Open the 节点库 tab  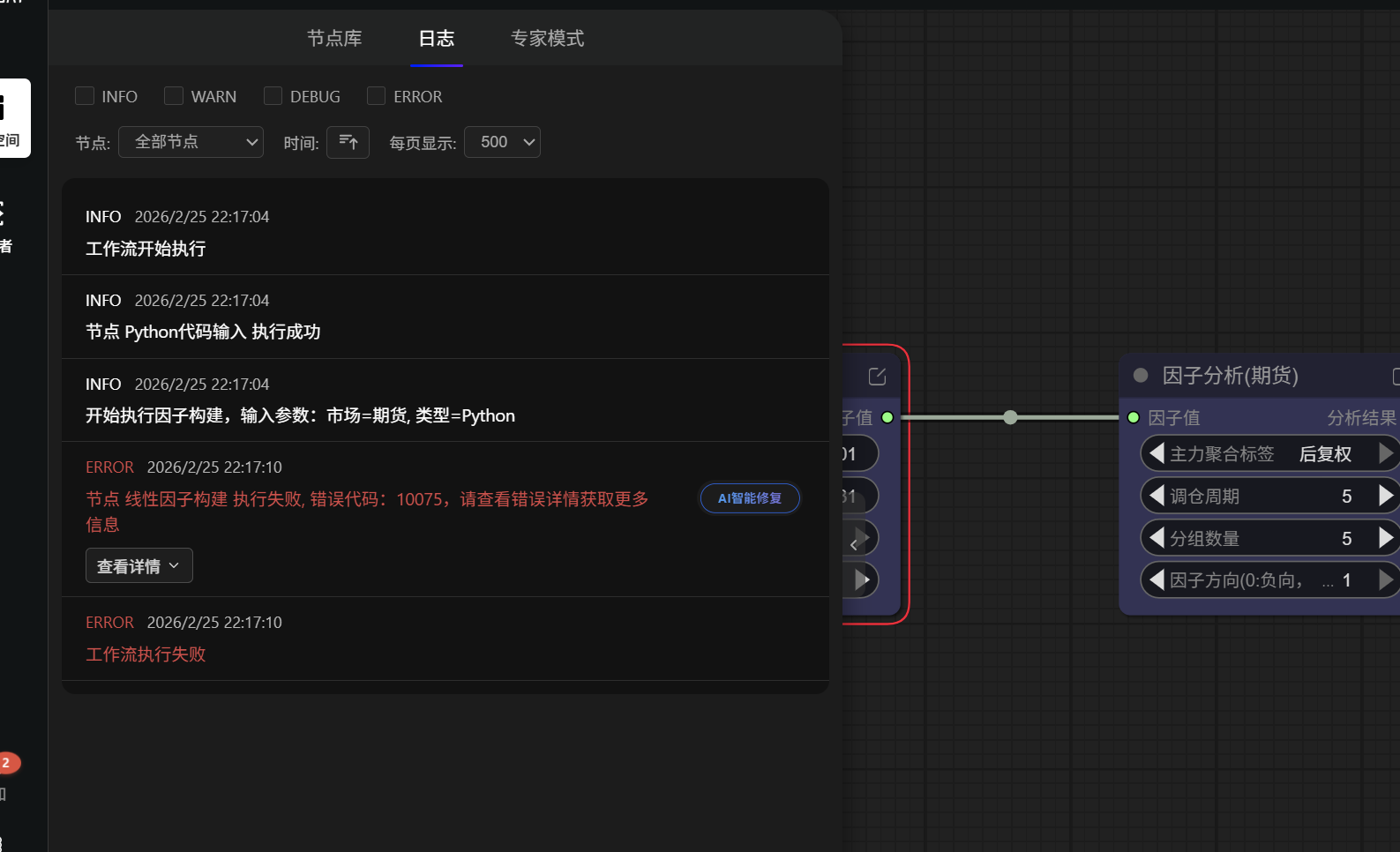click(x=334, y=39)
